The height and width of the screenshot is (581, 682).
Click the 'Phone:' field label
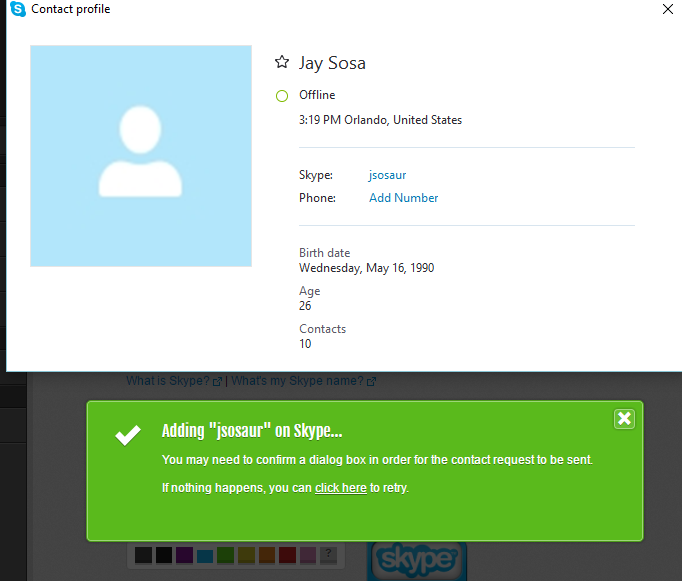tap(317, 198)
